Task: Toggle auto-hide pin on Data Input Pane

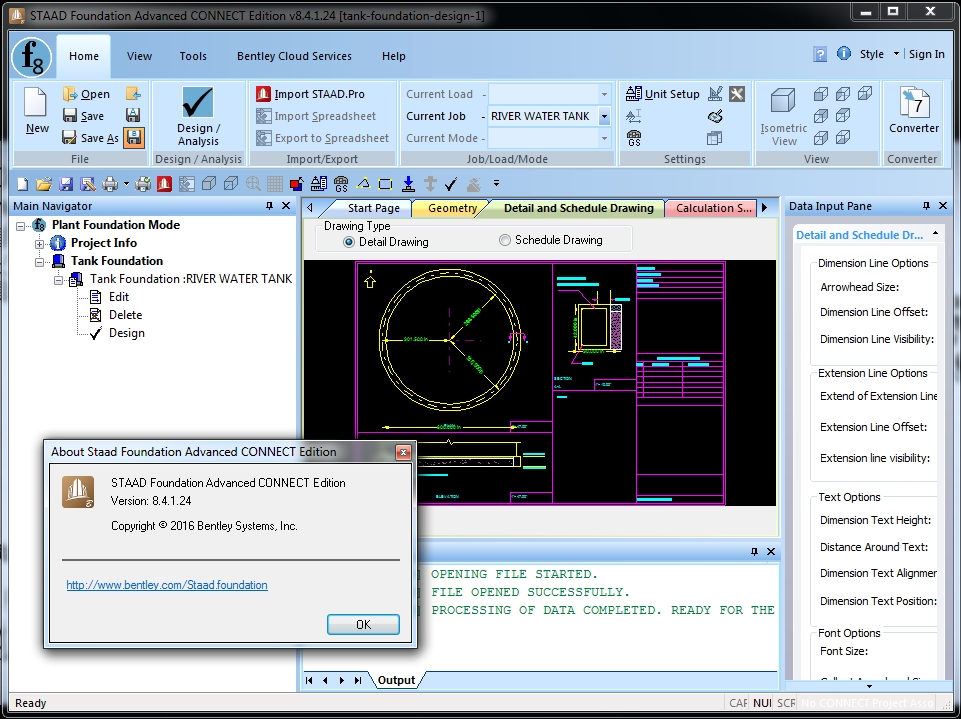Action: (926, 206)
